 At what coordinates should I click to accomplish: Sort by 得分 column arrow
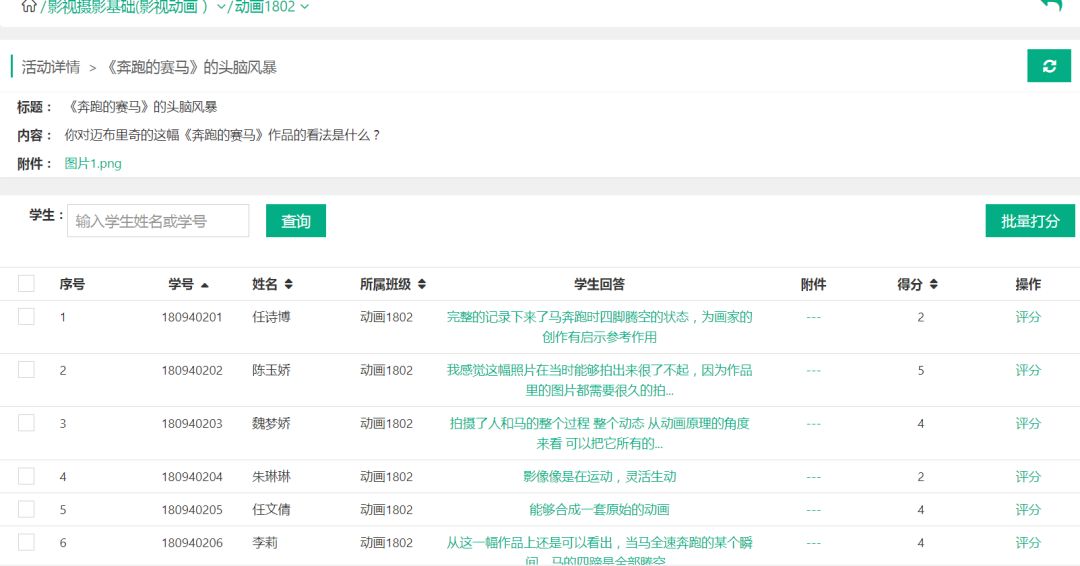point(934,285)
